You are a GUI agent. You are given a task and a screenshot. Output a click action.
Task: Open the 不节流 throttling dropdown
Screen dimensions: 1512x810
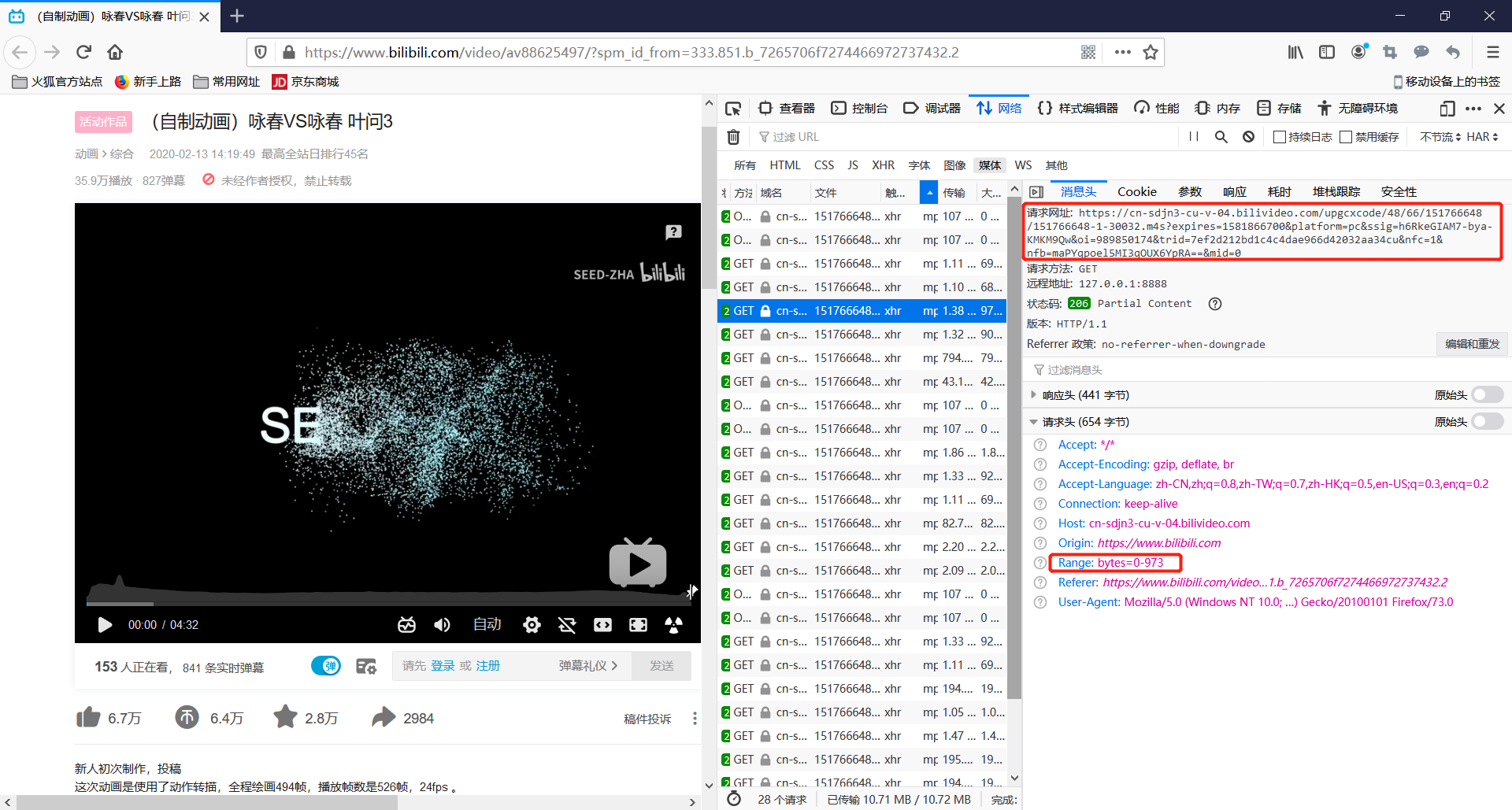pos(1440,137)
